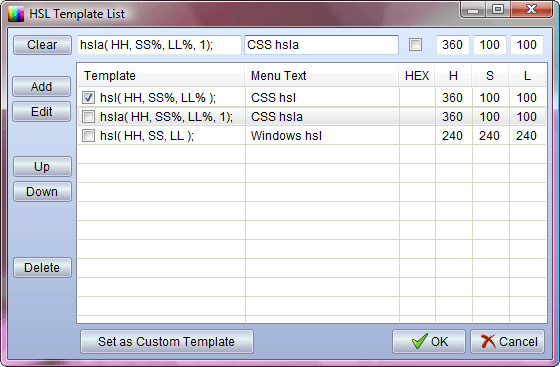
Task: Click the H value 240 in Windows hsl row
Action: [x=452, y=136]
